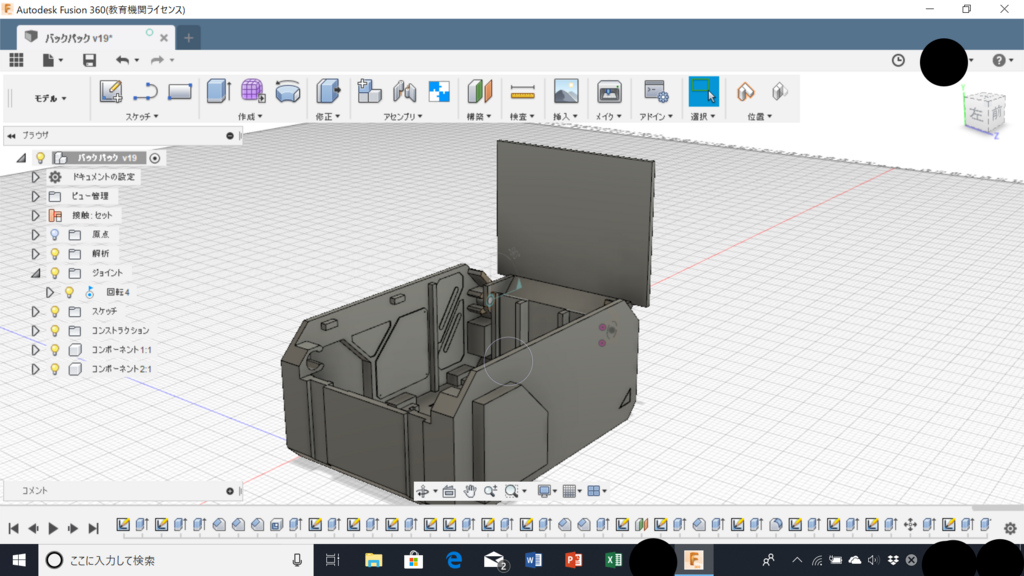Viewport: 1024px width, 576px height.
Task: Open the Job Status clock icon
Action: click(x=899, y=60)
